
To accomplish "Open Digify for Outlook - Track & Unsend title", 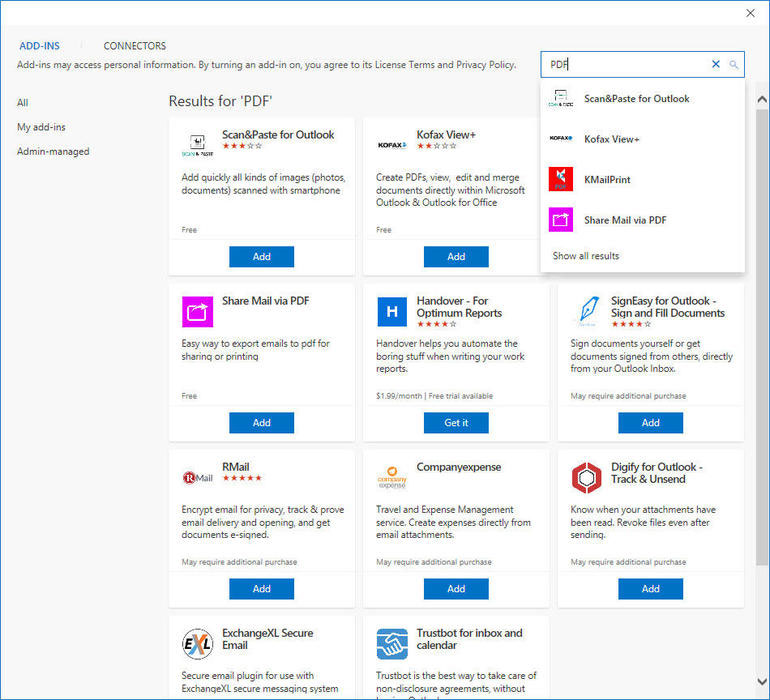I will [657, 473].
